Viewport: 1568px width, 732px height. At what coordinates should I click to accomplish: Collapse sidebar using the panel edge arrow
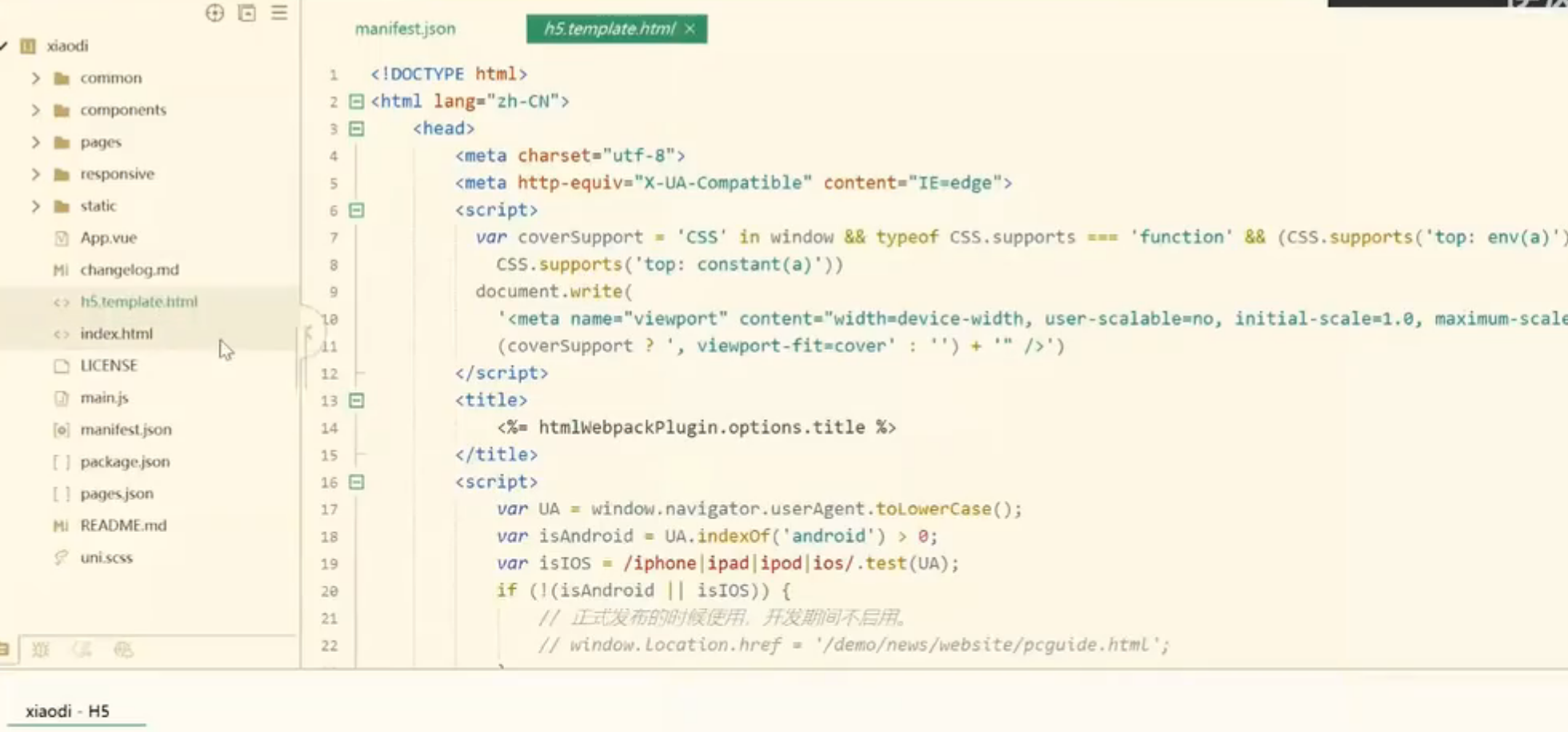coord(308,333)
